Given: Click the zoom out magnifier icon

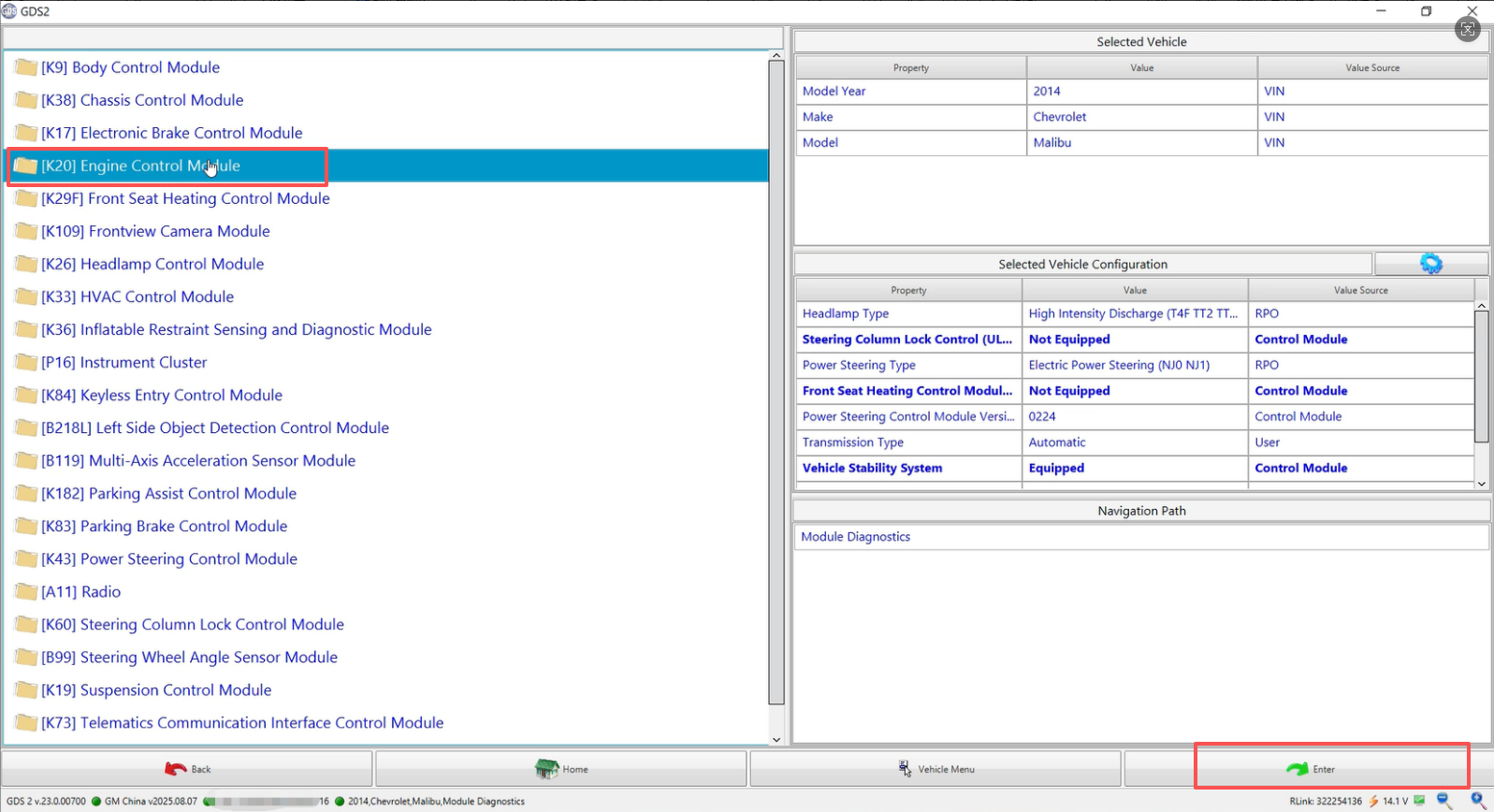Looking at the screenshot, I should point(1444,801).
